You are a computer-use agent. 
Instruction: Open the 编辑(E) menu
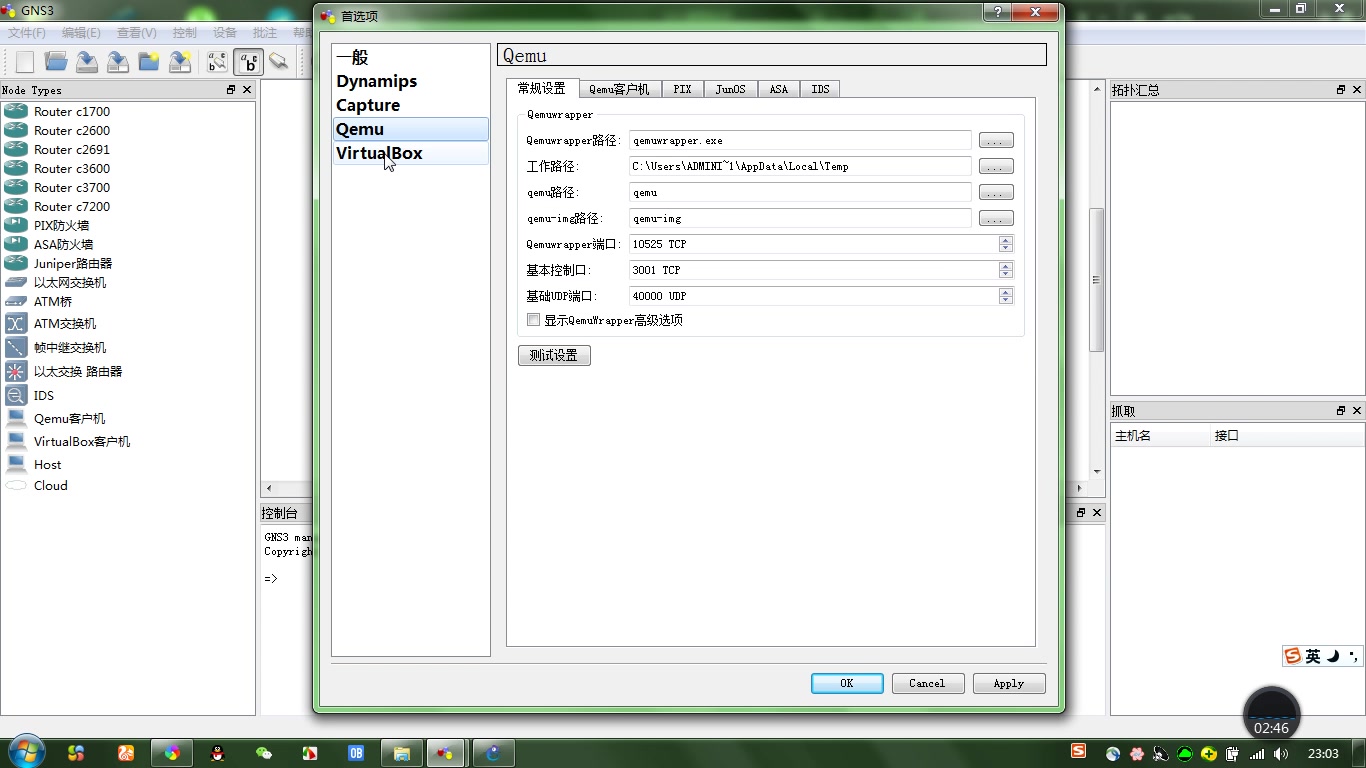coord(82,33)
